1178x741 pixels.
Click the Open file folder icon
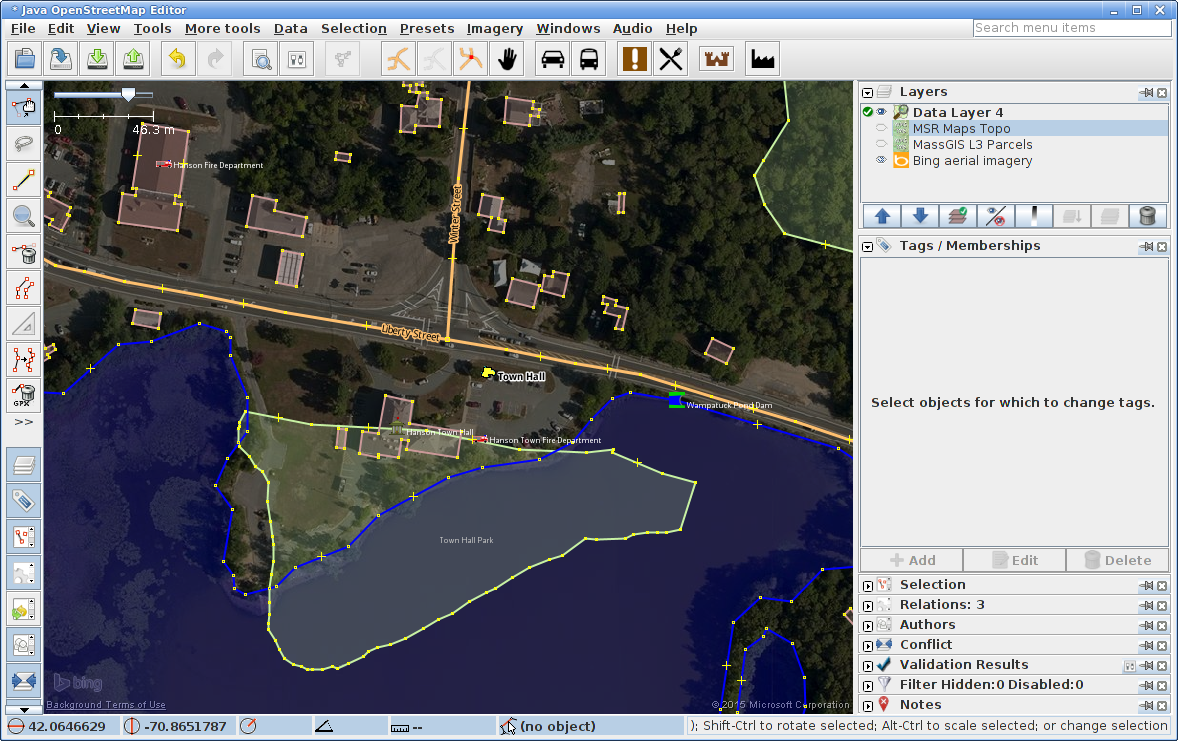coord(24,60)
